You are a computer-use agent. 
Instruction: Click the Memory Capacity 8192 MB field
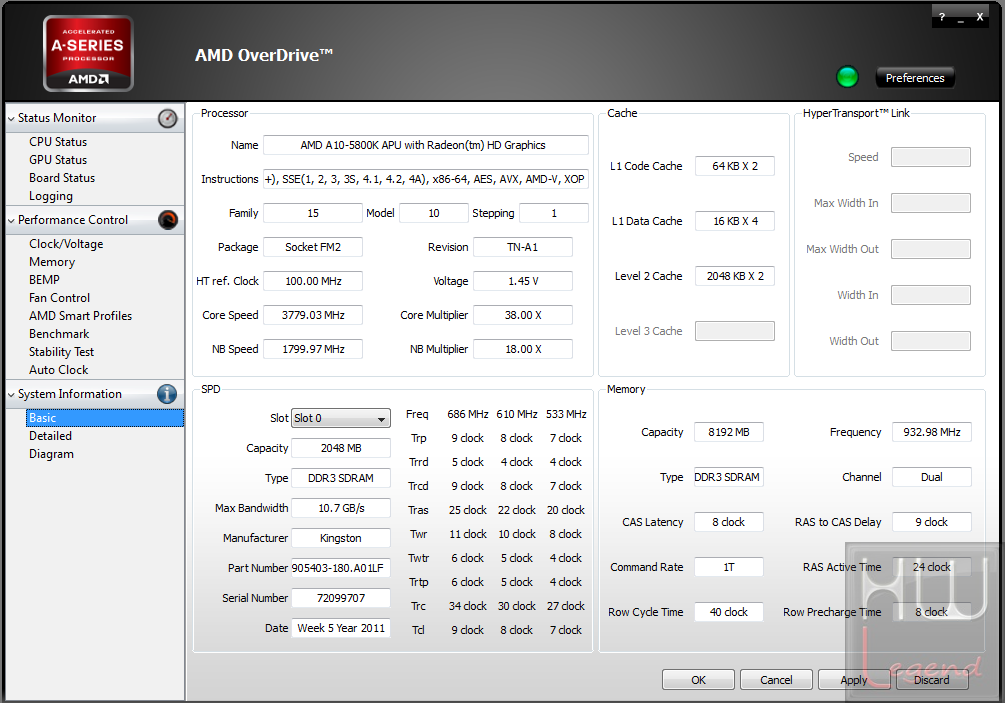click(x=729, y=432)
